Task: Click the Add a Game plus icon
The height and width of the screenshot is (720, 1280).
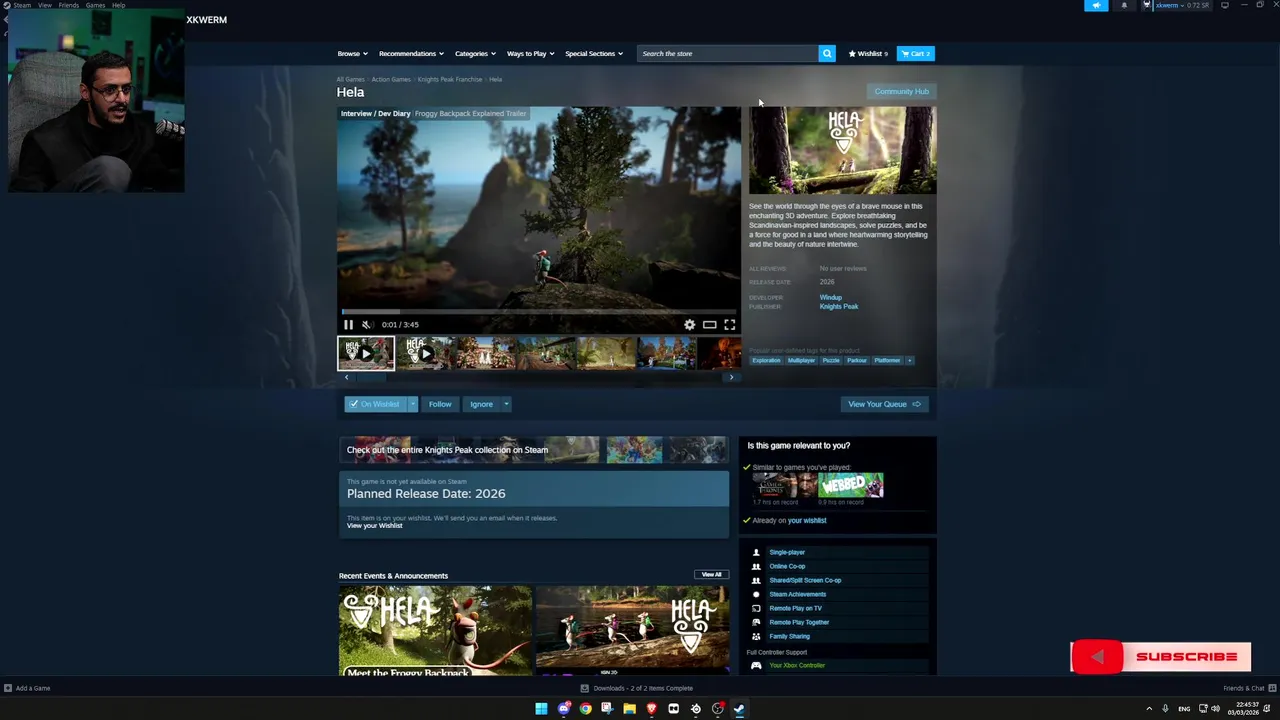Action: [8, 688]
